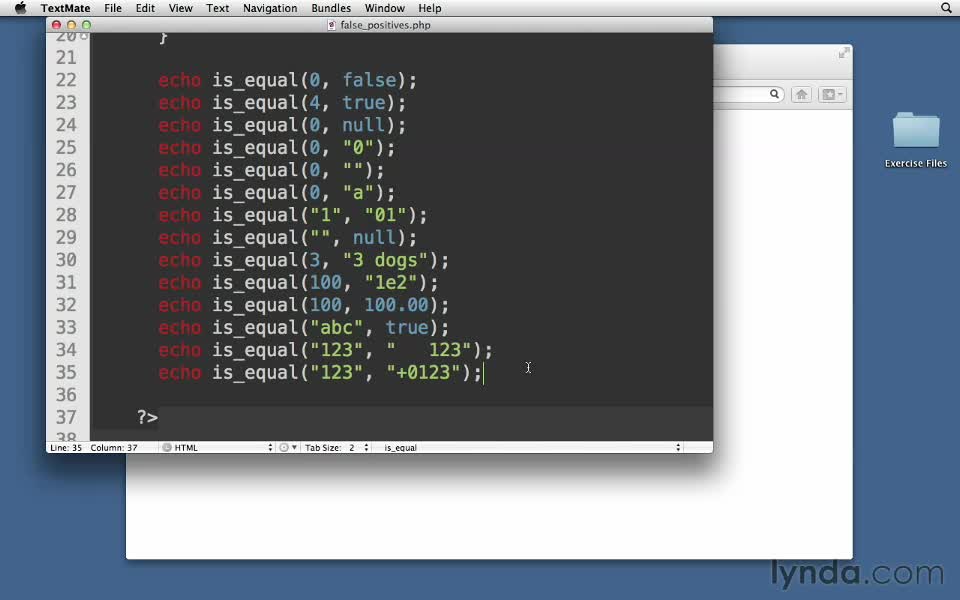The height and width of the screenshot is (600, 960).
Task: Open the bookmarks star dropdown in browser window
Action: [x=832, y=94]
